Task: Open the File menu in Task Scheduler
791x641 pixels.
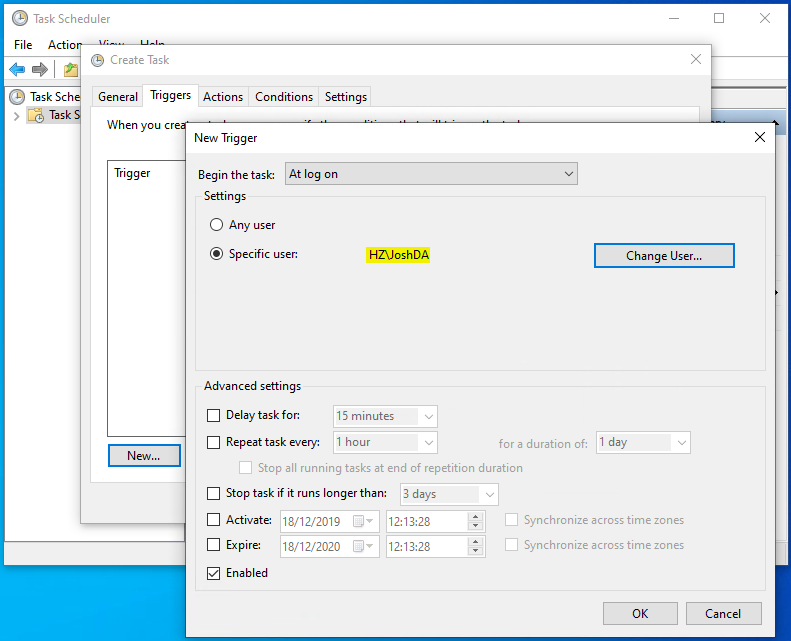Action: [23, 44]
